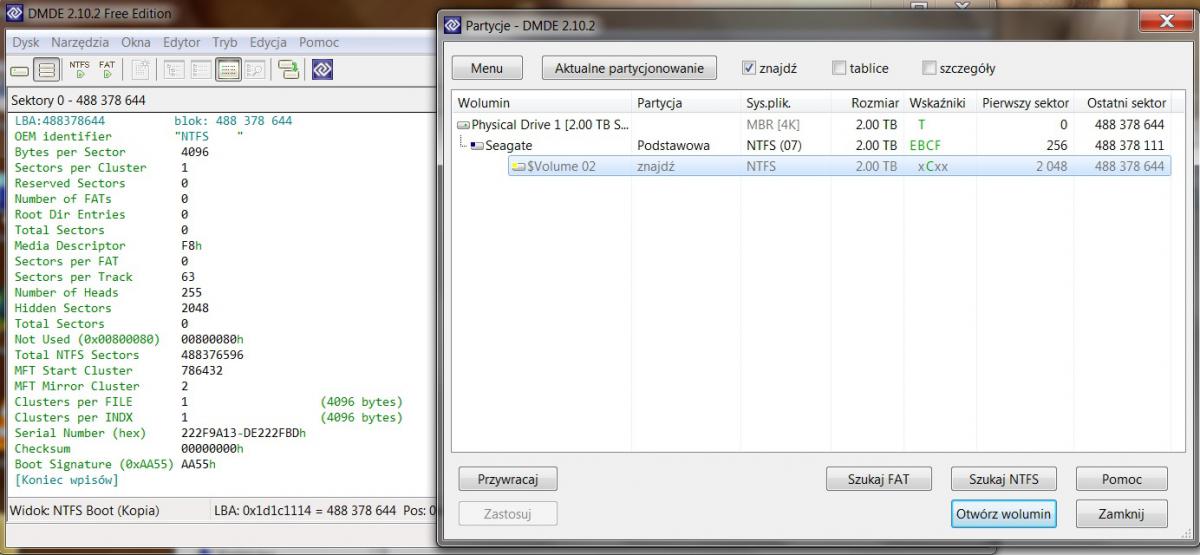The height and width of the screenshot is (555, 1200).
Task: Open the Tryb menu
Action: pos(225,42)
